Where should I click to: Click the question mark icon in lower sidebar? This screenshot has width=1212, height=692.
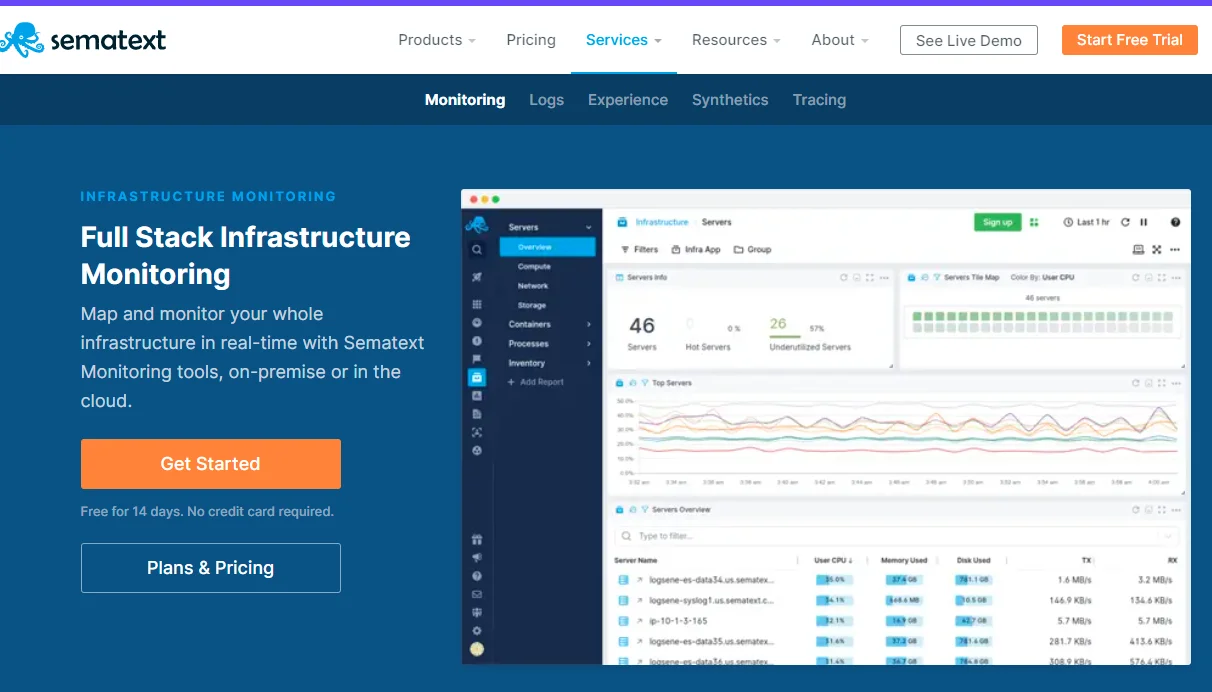477,576
